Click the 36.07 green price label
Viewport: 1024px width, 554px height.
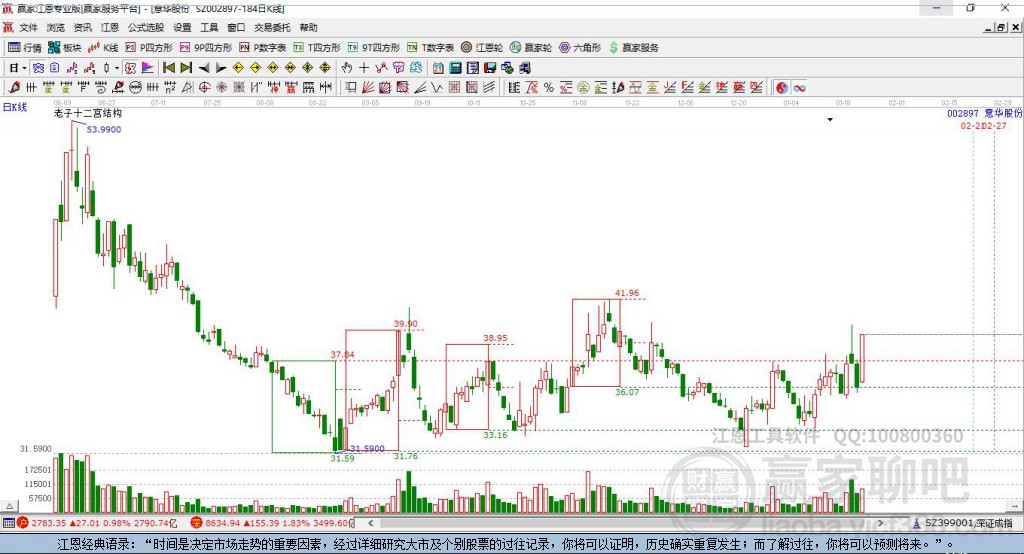627,392
